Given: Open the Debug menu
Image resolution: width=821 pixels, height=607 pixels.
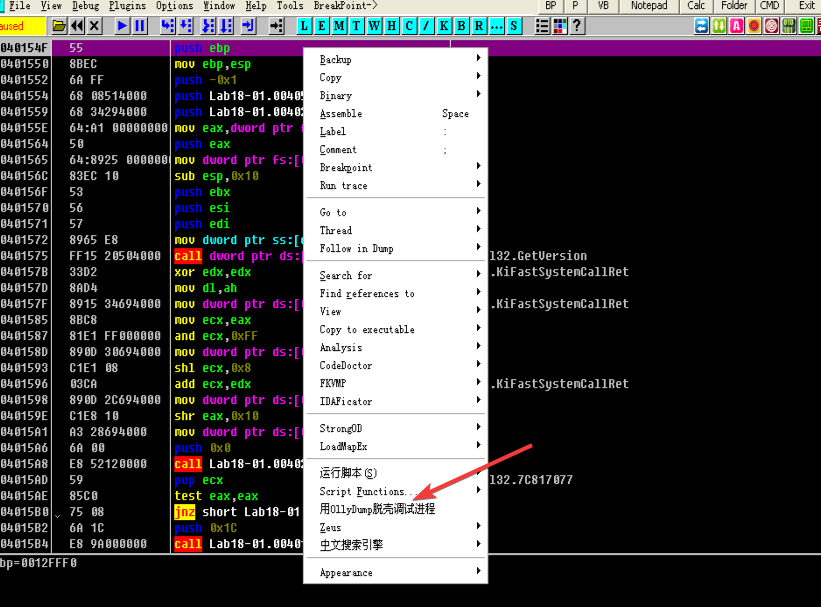Looking at the screenshot, I should 86,6.
